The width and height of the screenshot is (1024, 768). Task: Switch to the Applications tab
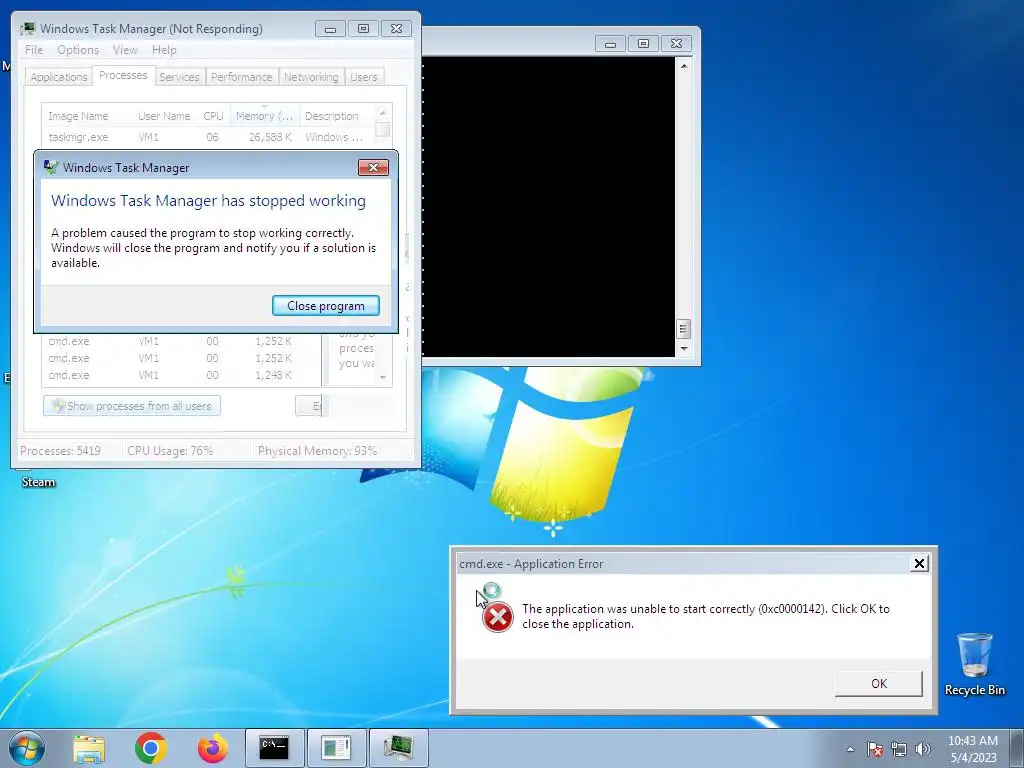[x=58, y=77]
